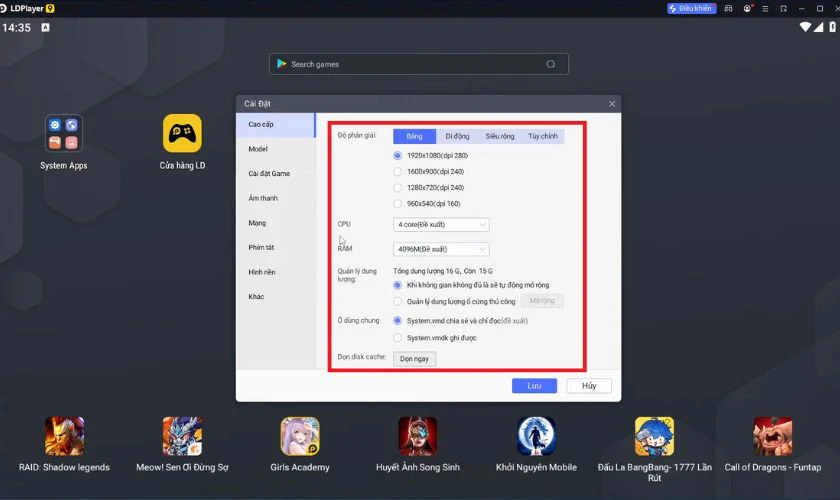
Task: Close the Cài Đặt settings dialog
Action: pyautogui.click(x=612, y=103)
